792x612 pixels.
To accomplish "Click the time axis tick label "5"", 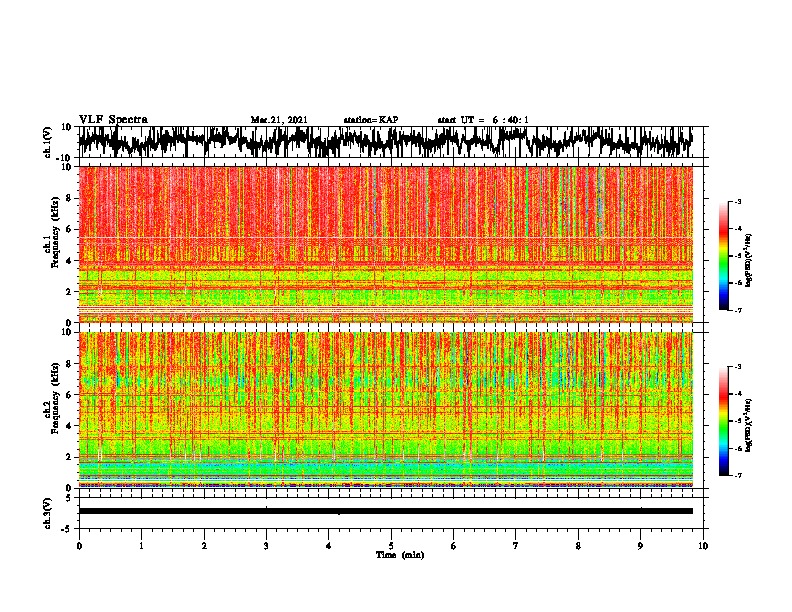I will (x=391, y=546).
